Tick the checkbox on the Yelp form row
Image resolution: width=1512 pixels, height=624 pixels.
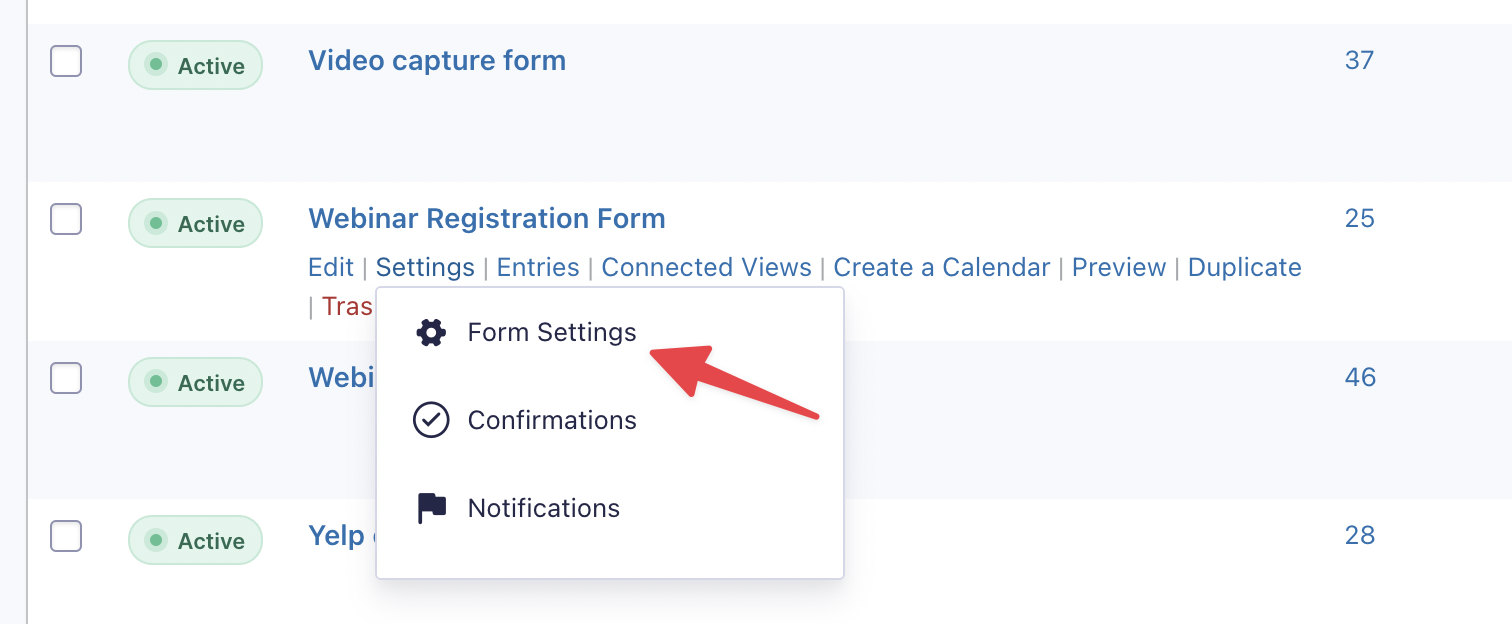pyautogui.click(x=65, y=536)
